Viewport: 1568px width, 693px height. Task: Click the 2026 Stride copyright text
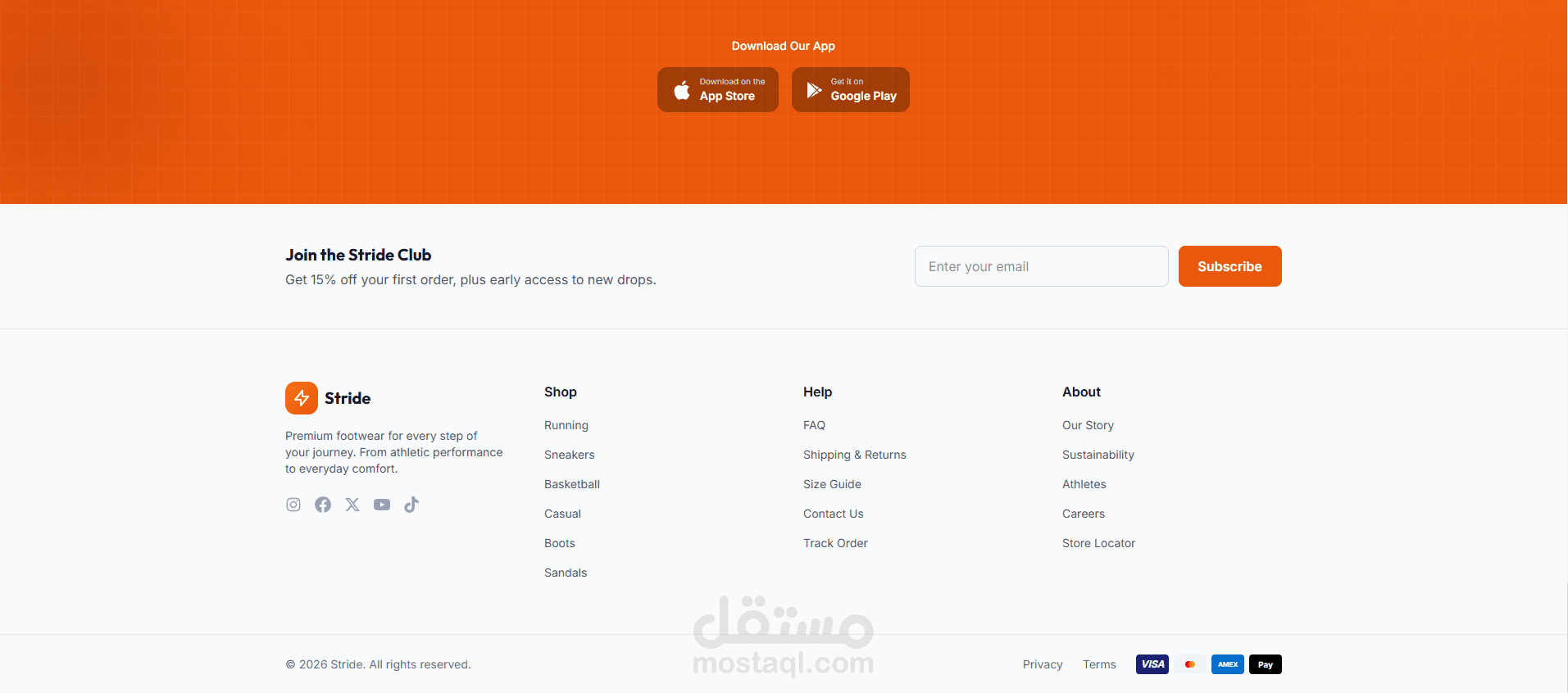tap(378, 664)
